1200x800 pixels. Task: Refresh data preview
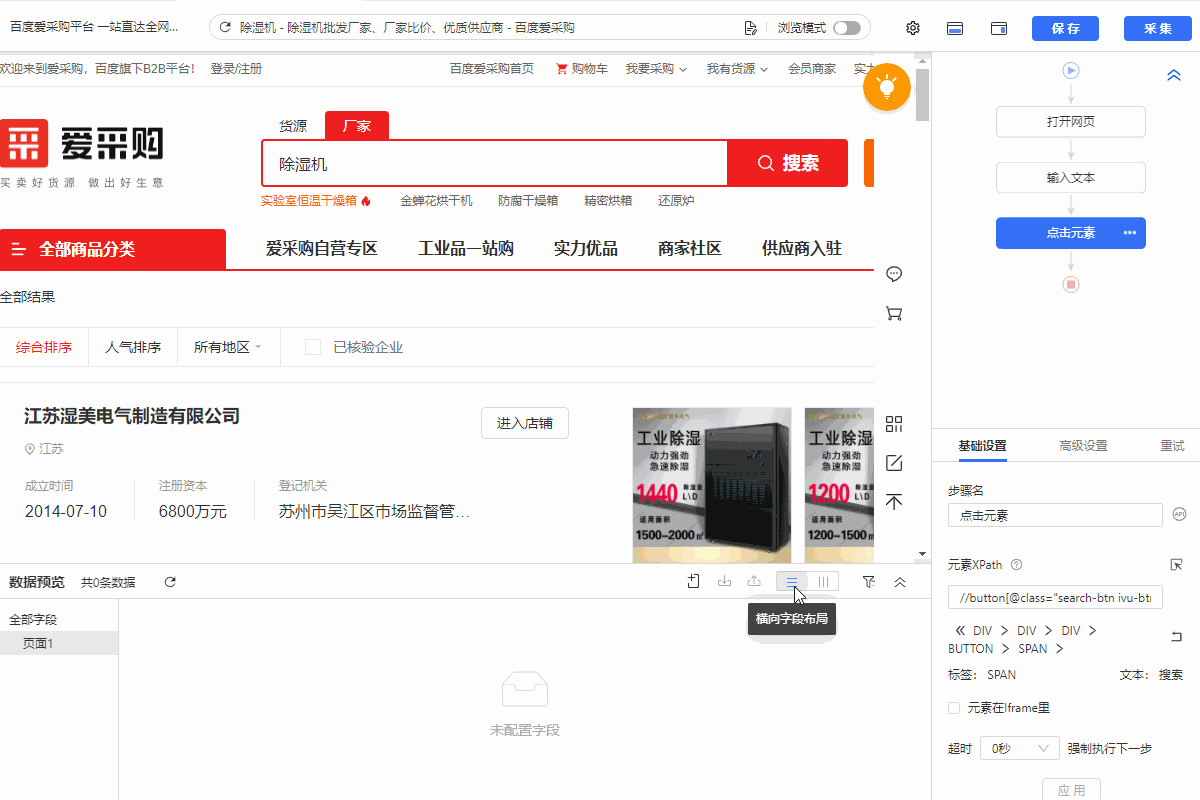(x=170, y=582)
